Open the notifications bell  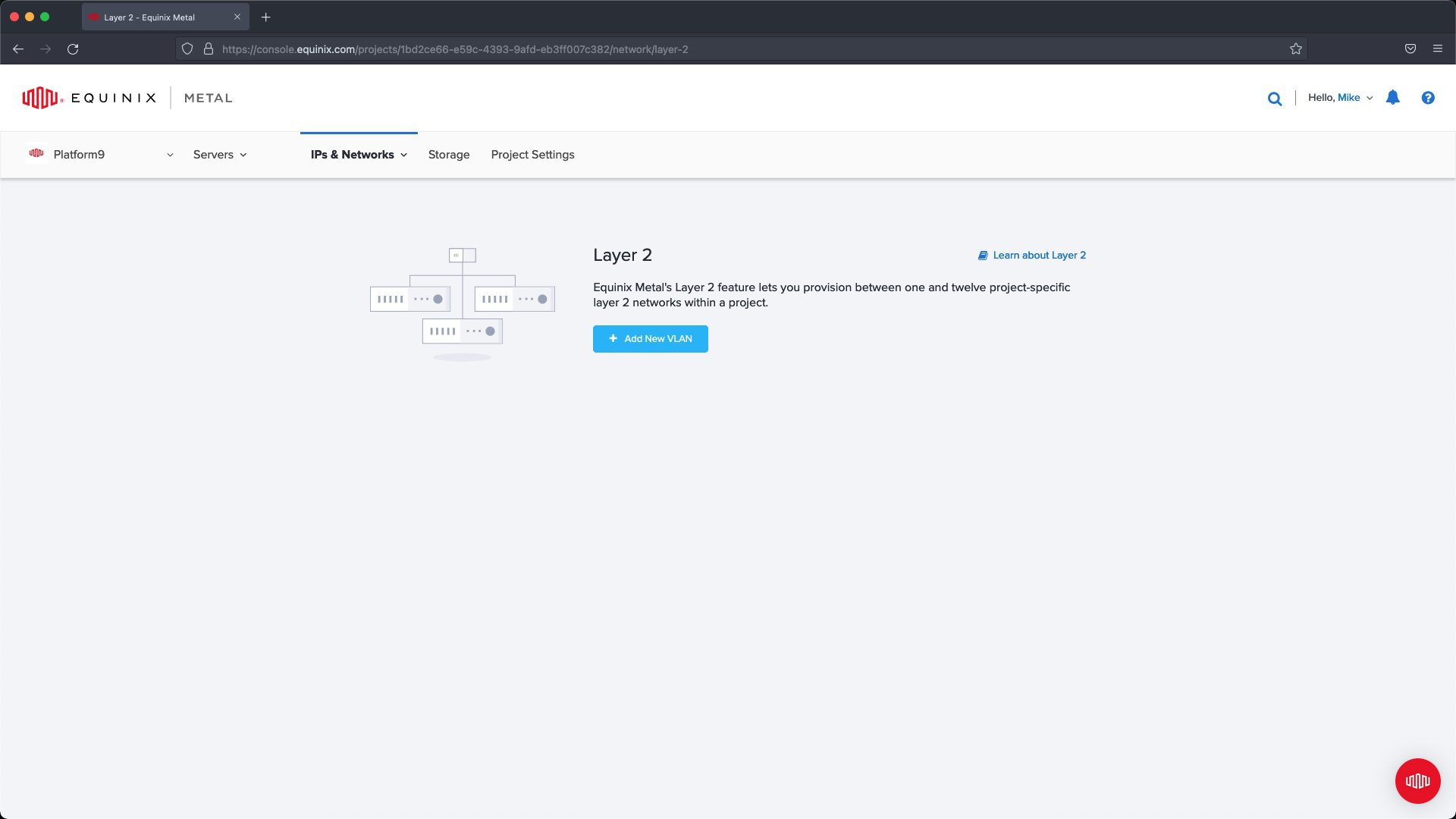[x=1393, y=97]
